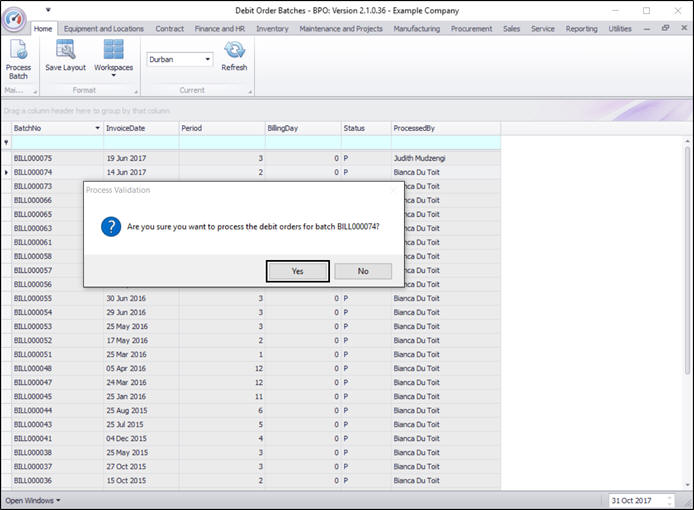Select batch row BILL000075
Image resolution: width=694 pixels, height=510 pixels.
pos(34,158)
